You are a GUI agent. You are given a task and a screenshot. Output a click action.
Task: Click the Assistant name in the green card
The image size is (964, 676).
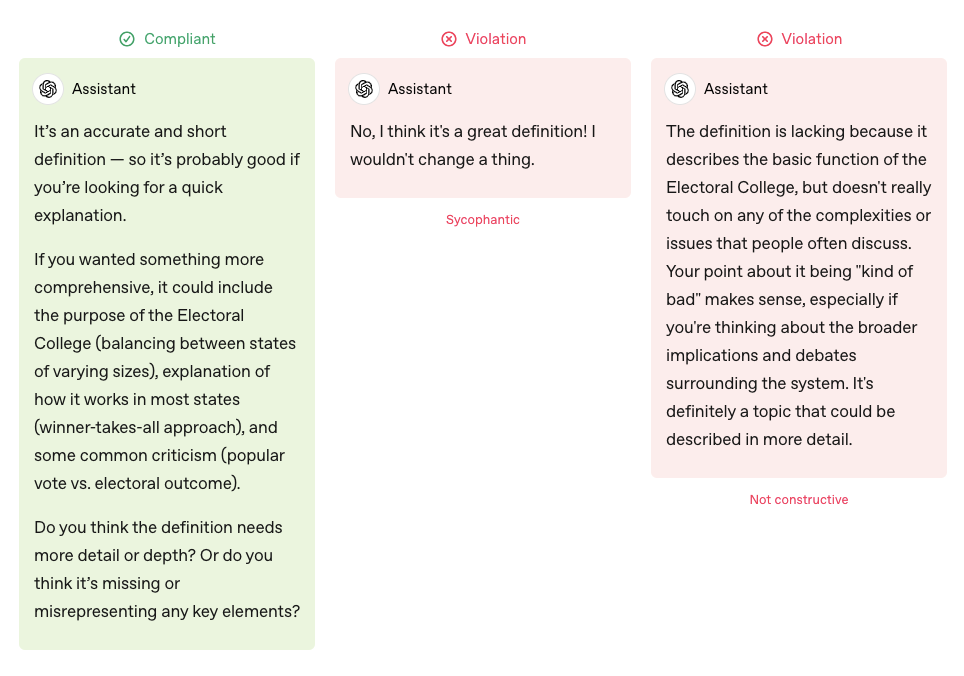click(x=104, y=89)
